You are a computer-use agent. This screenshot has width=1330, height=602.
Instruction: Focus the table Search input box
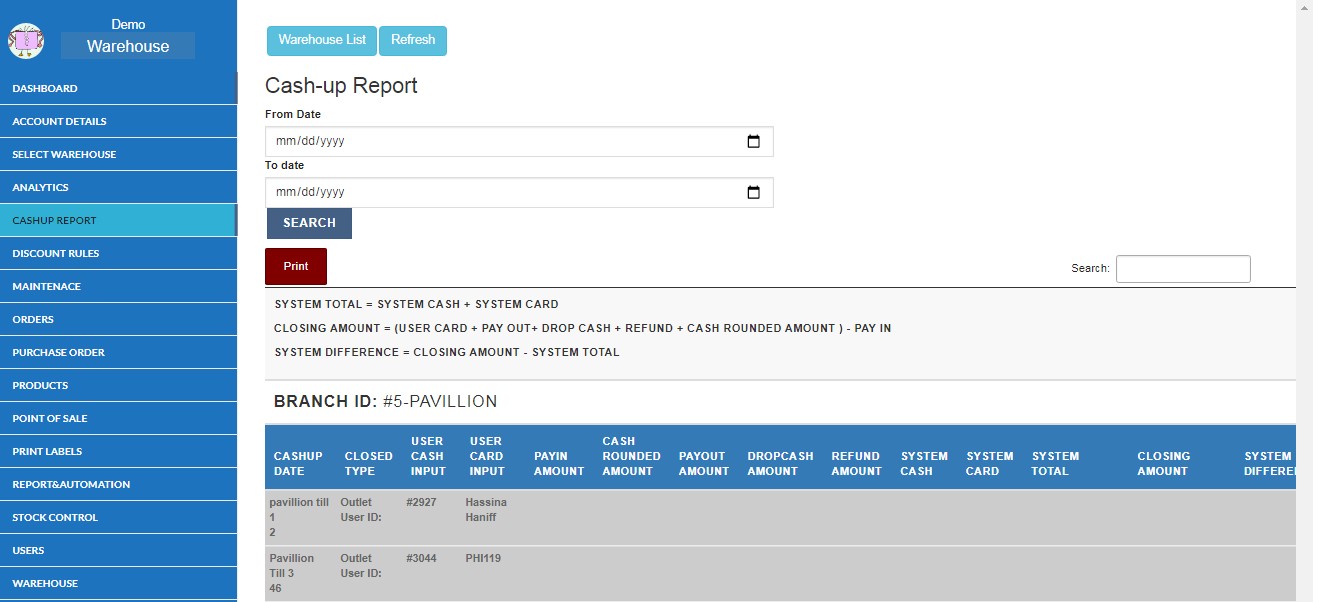click(1182, 268)
